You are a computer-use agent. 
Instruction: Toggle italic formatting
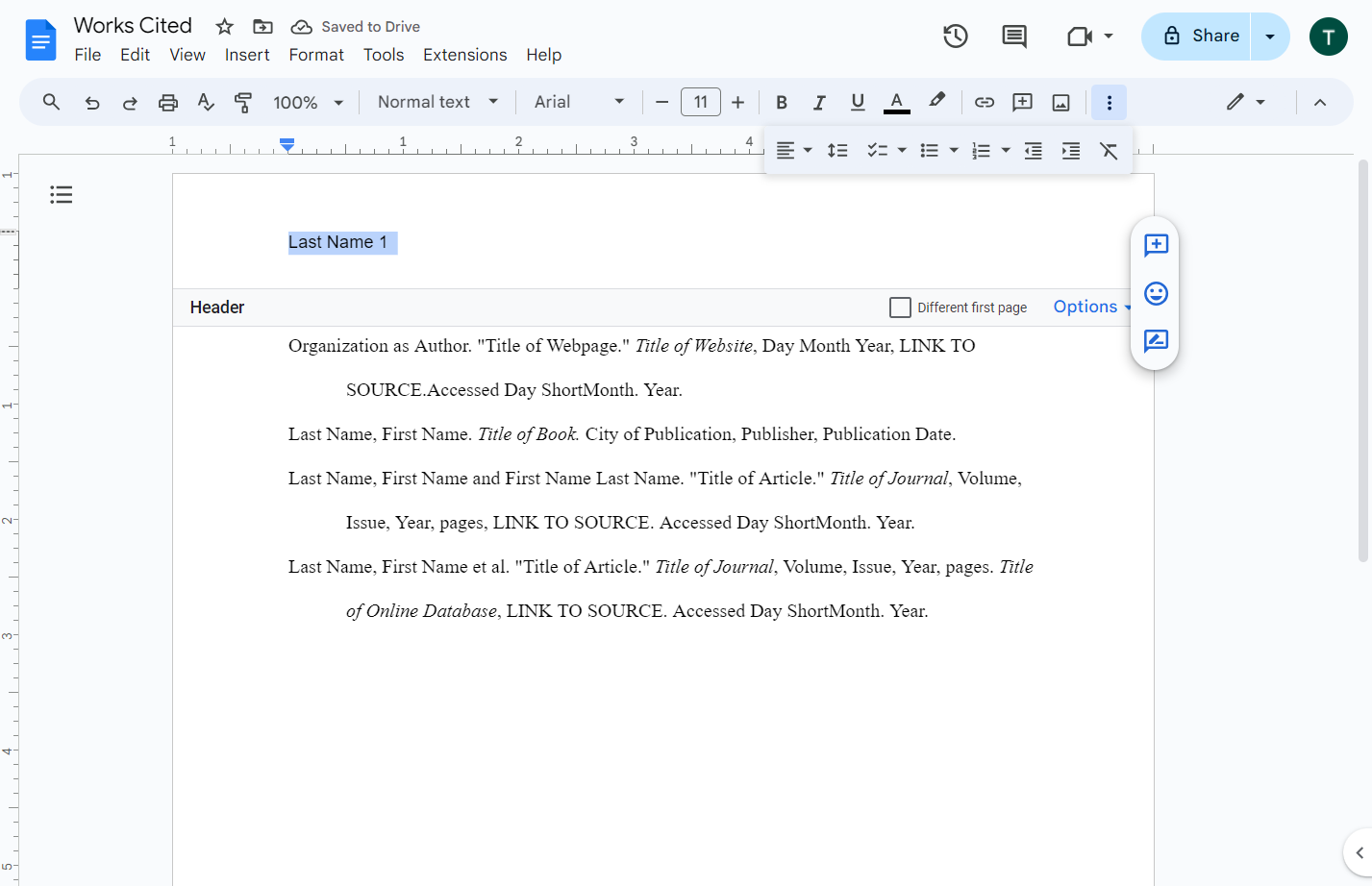[819, 102]
